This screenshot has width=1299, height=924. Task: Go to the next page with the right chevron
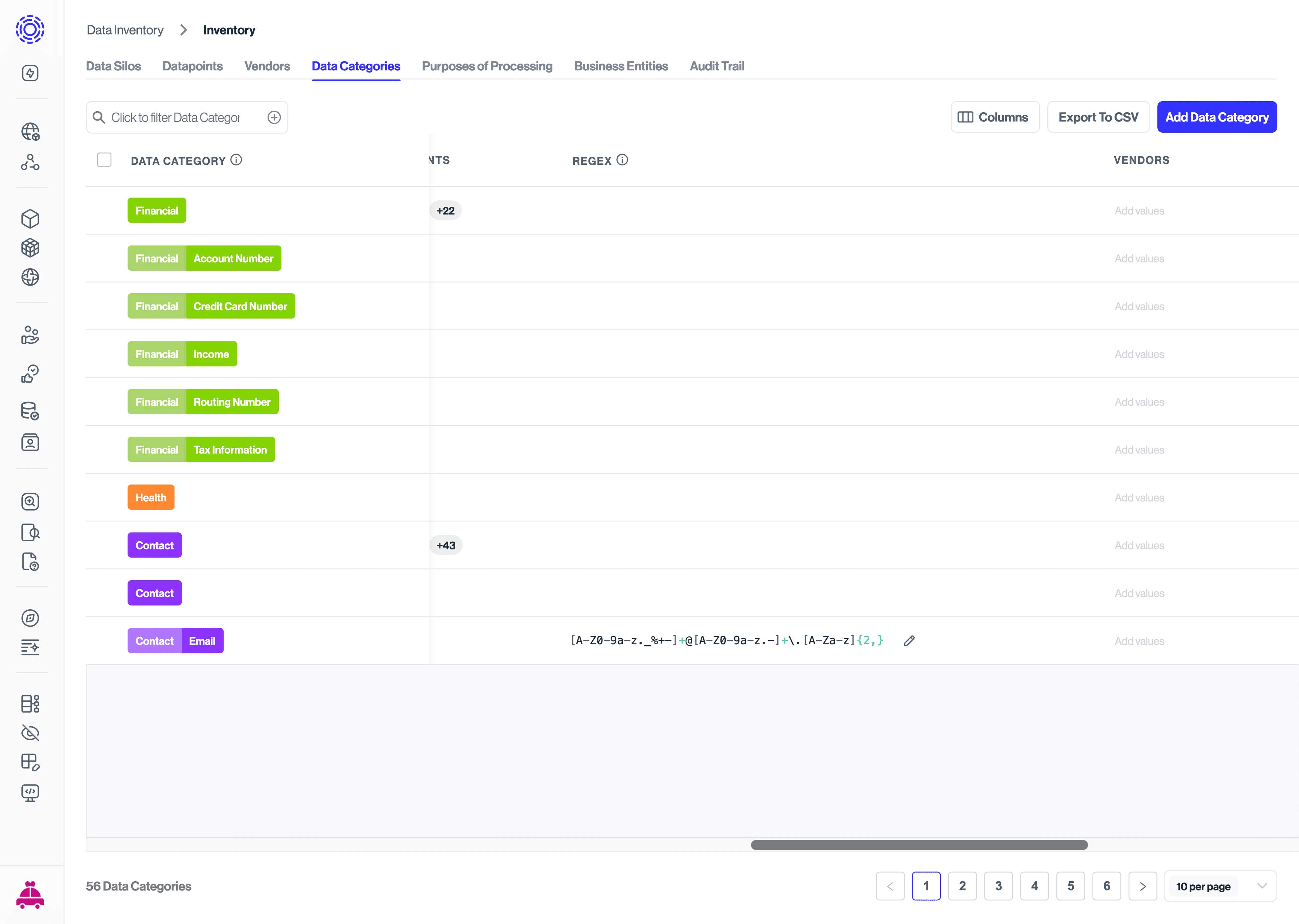coord(1142,886)
